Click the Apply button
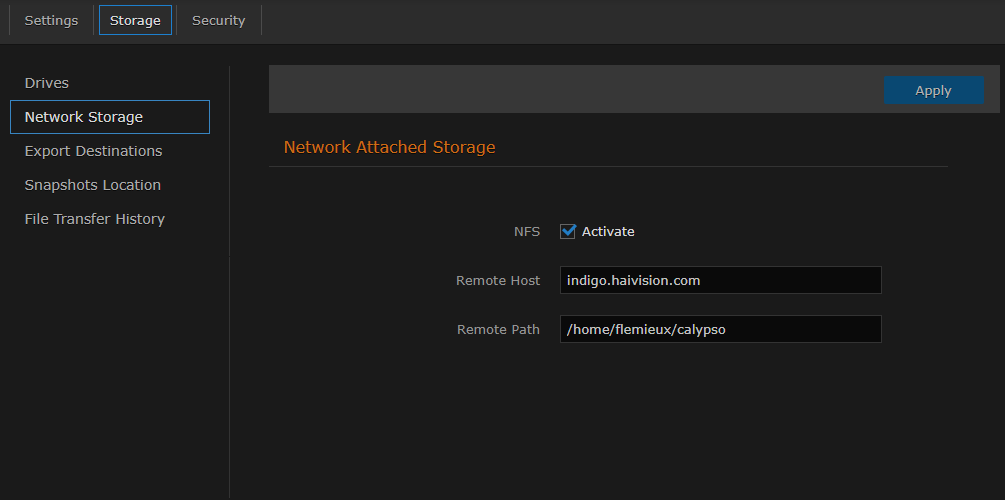Screen dimensions: 1005x500 coord(933,90)
